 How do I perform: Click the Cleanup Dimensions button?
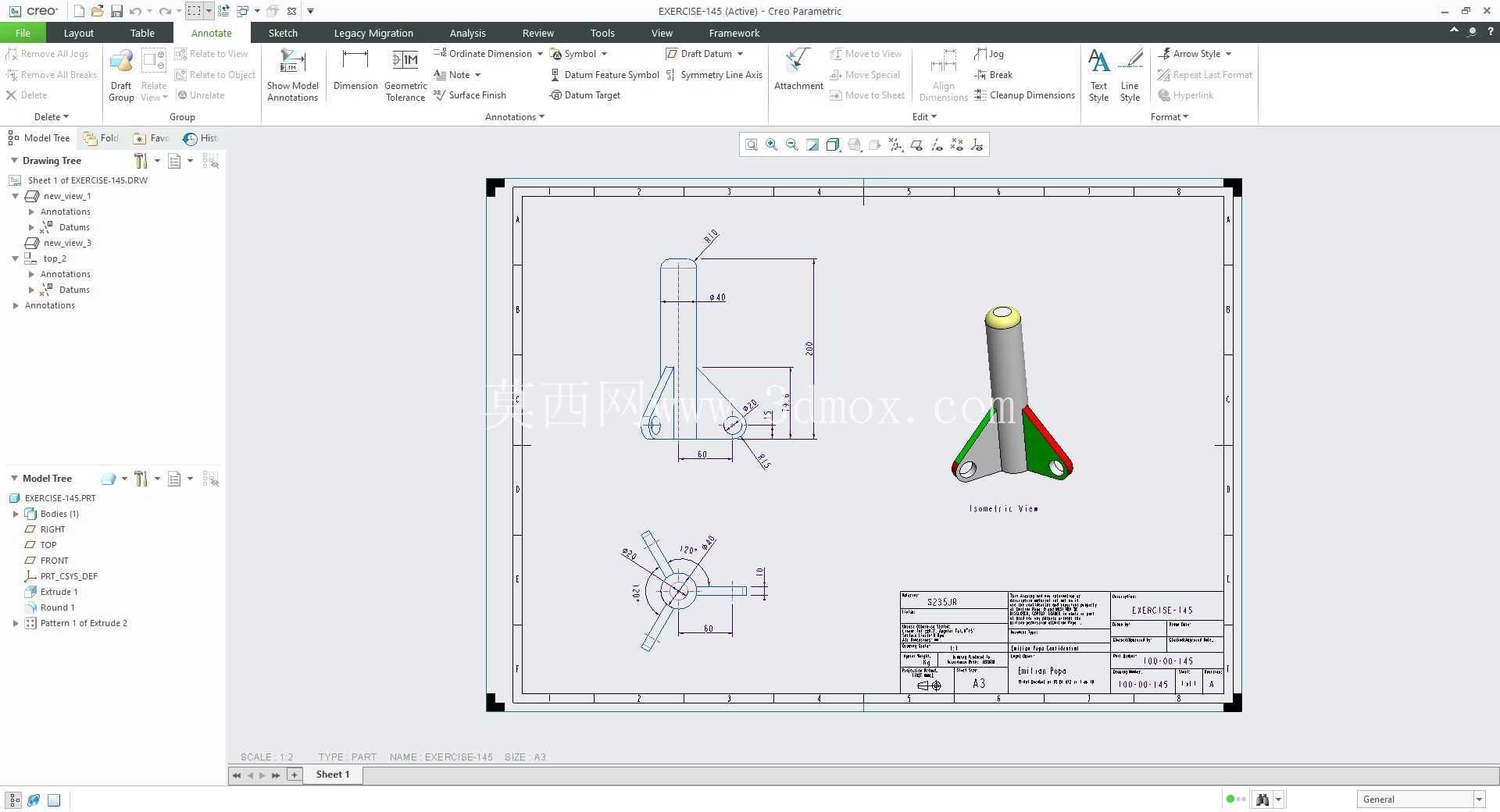[x=1024, y=95]
